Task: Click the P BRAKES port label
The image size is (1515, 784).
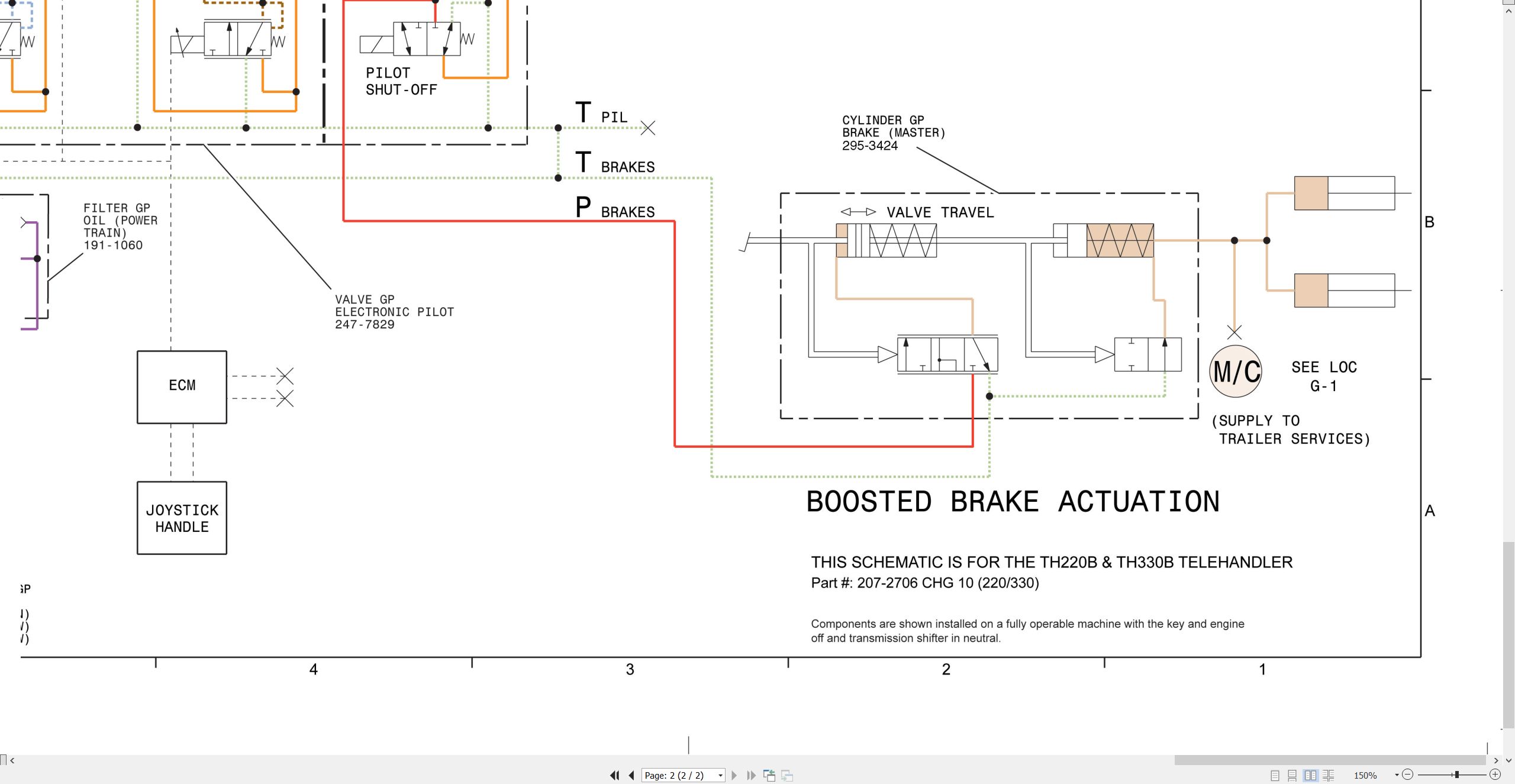Action: coord(615,208)
